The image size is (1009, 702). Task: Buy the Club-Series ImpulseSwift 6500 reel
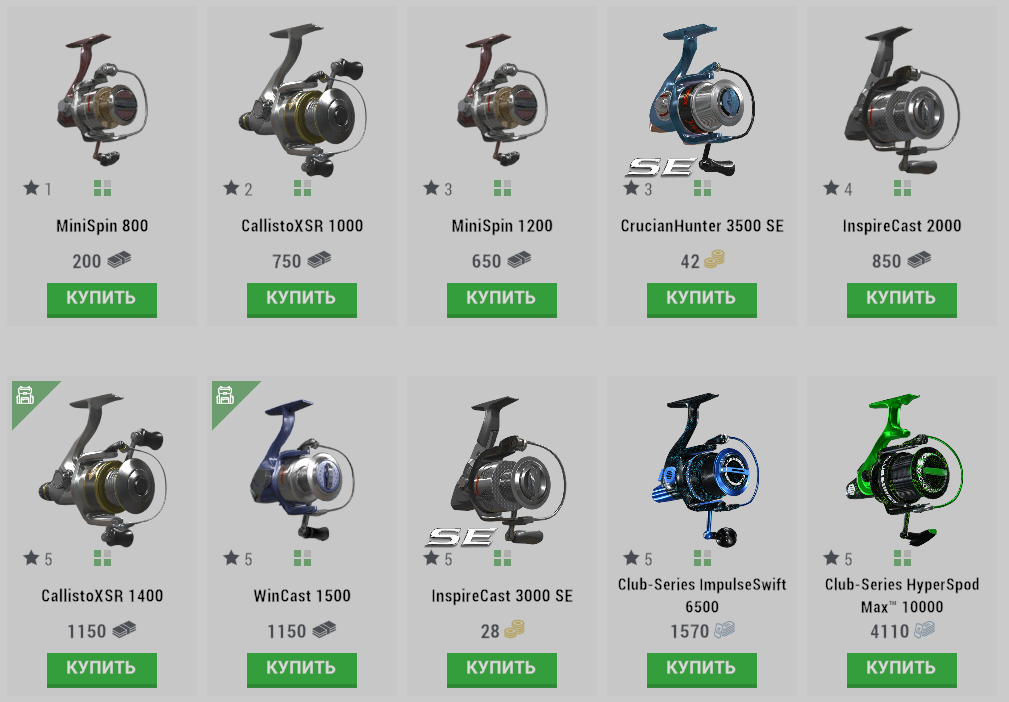(701, 669)
